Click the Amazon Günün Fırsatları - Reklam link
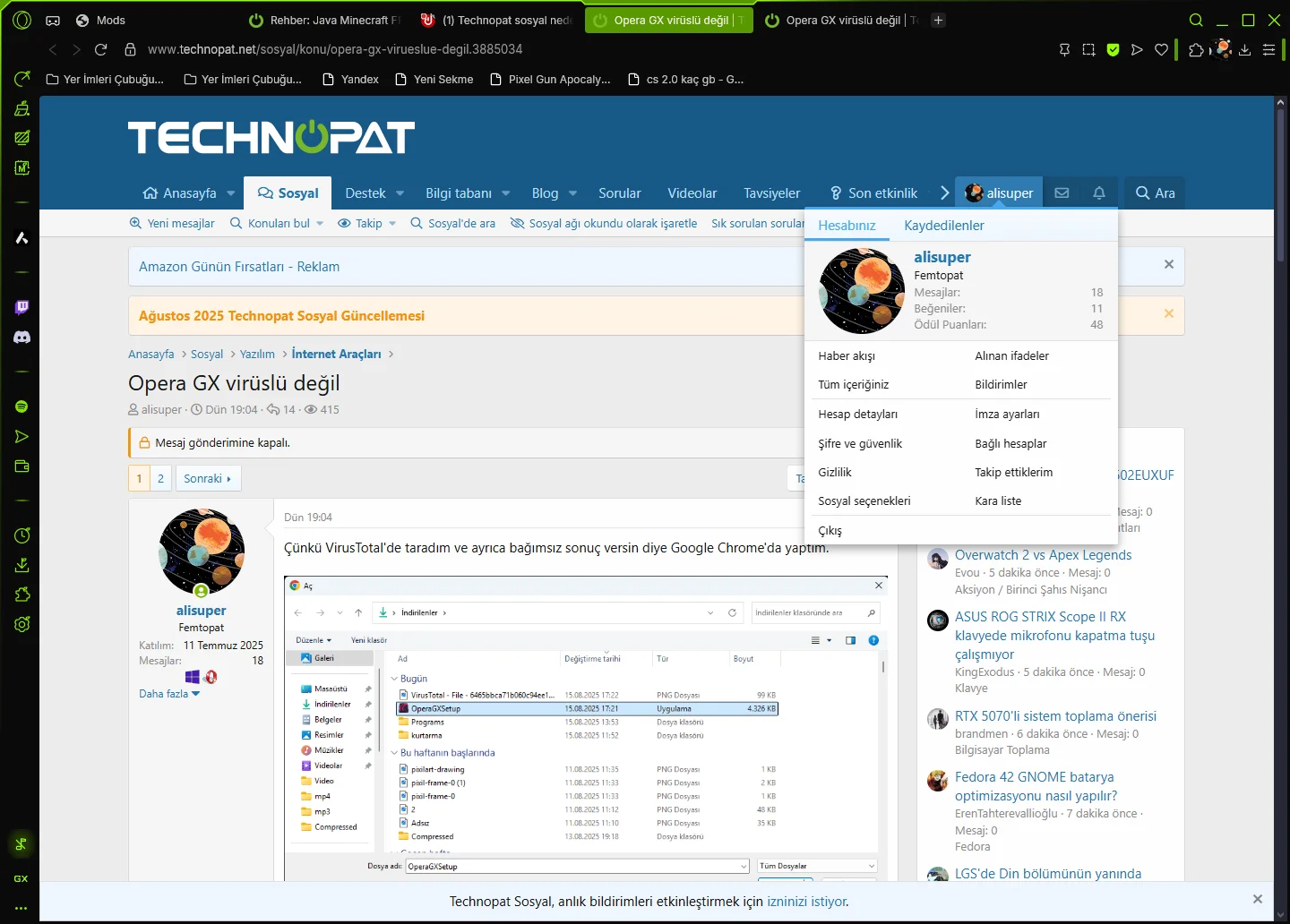1290x924 pixels. [x=239, y=267]
